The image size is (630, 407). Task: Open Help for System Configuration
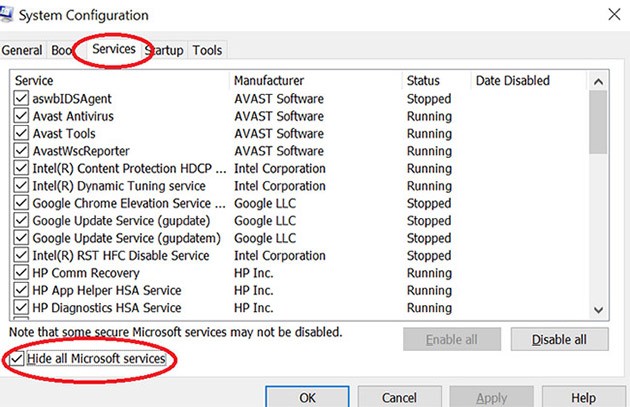click(583, 397)
